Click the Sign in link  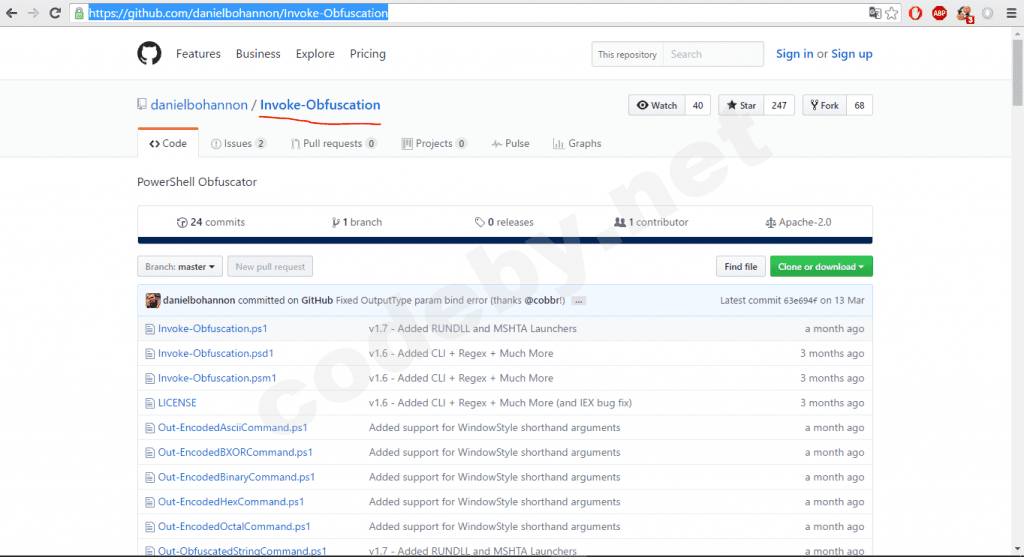tap(794, 54)
